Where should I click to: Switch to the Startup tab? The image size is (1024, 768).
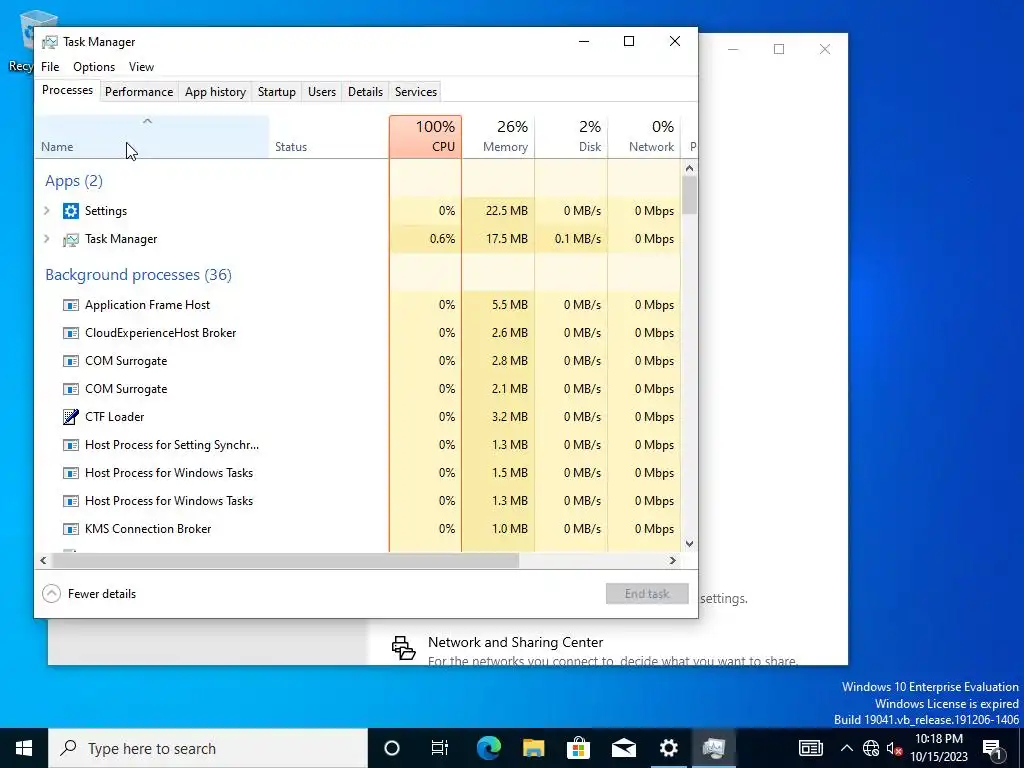point(277,92)
